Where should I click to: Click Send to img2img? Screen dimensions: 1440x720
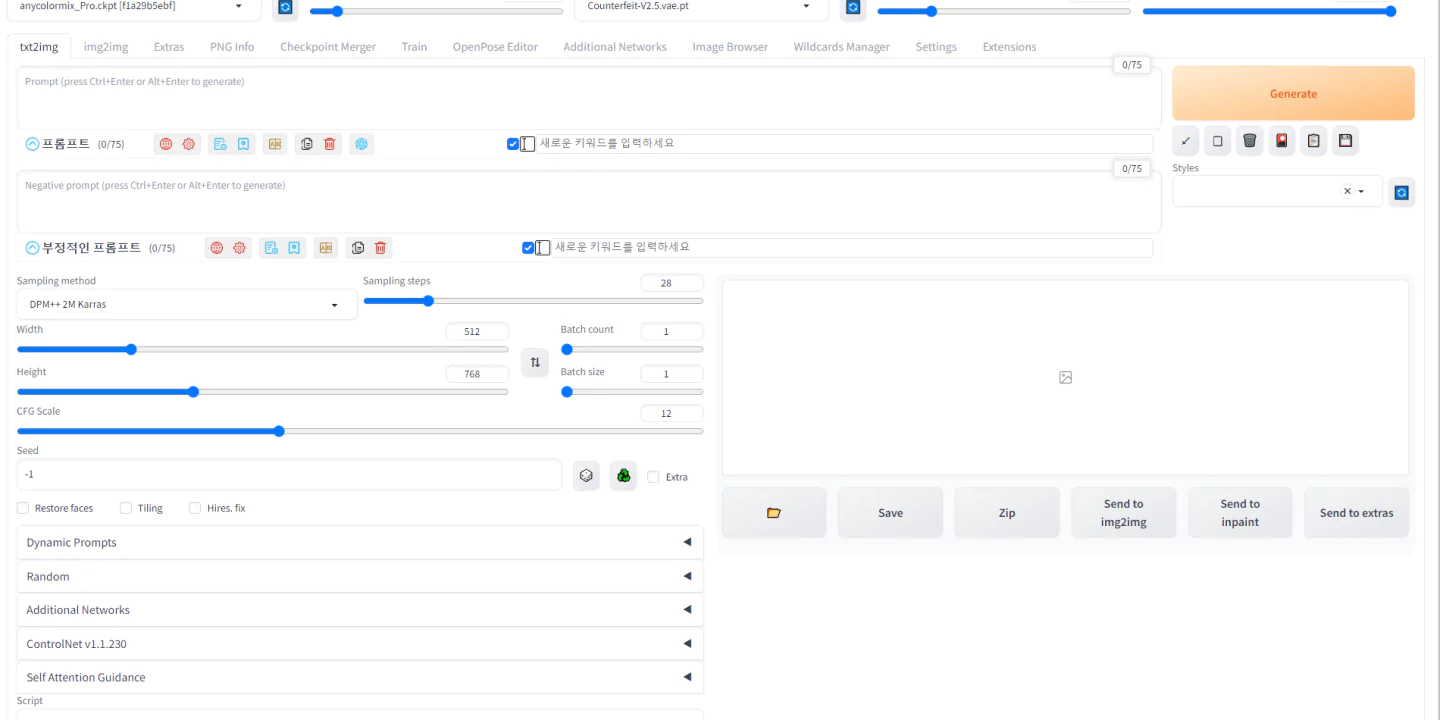(1124, 513)
